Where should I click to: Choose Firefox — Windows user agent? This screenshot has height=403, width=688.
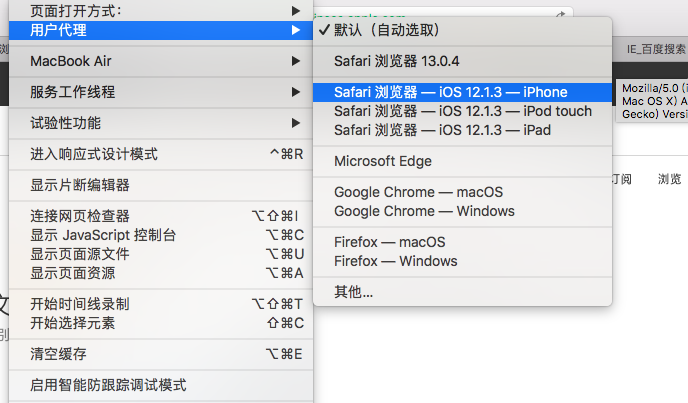coord(395,261)
